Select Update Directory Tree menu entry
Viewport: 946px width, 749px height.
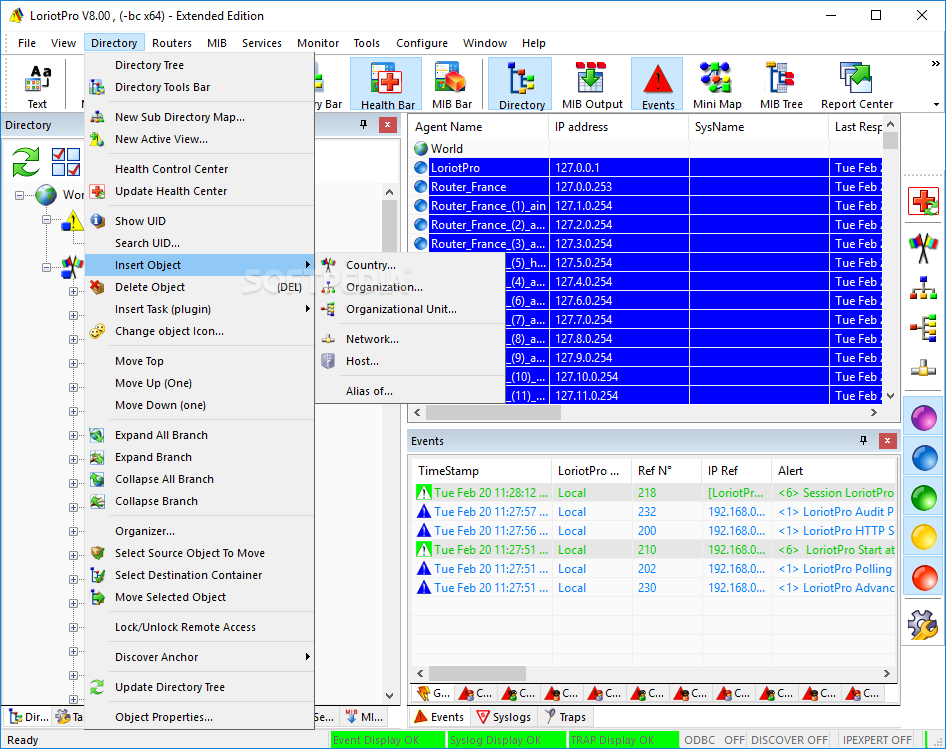200,687
